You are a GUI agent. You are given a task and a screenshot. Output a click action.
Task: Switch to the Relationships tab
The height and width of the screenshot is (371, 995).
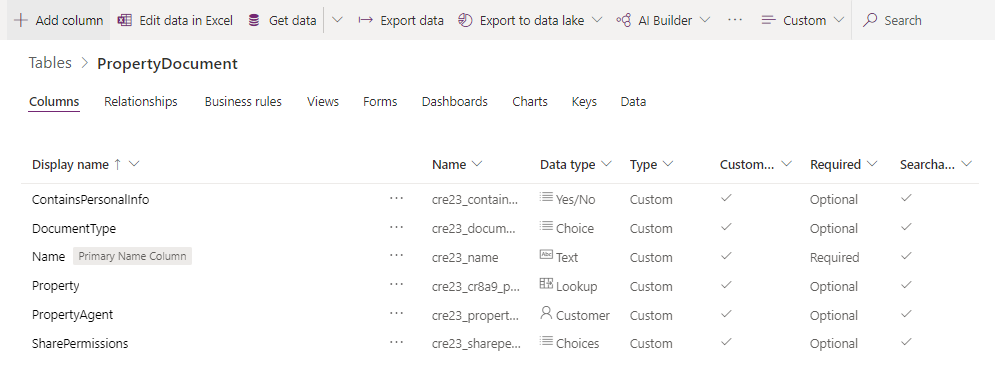[x=141, y=101]
